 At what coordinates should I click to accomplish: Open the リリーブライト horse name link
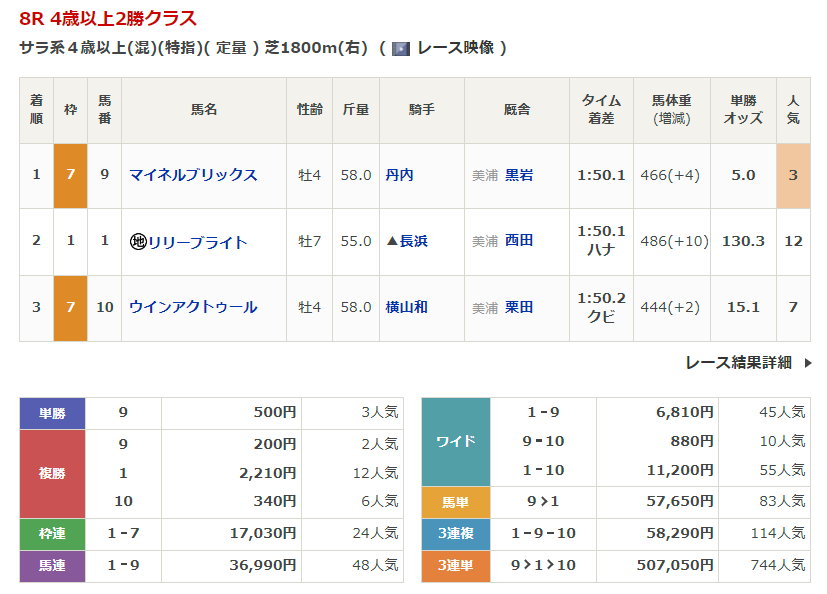198,242
